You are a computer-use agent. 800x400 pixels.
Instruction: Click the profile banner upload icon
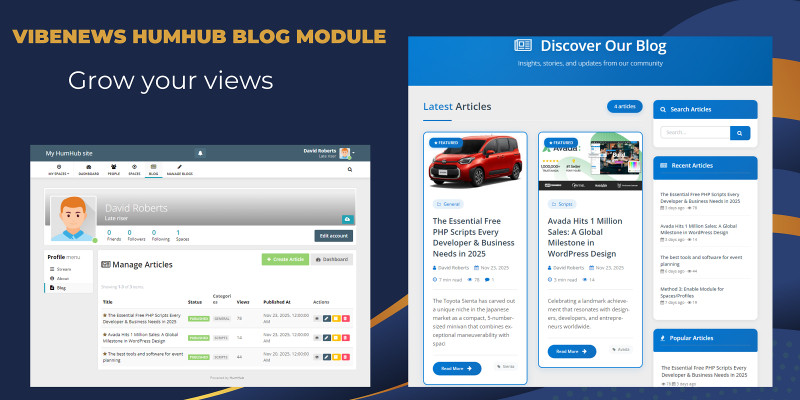click(x=347, y=217)
